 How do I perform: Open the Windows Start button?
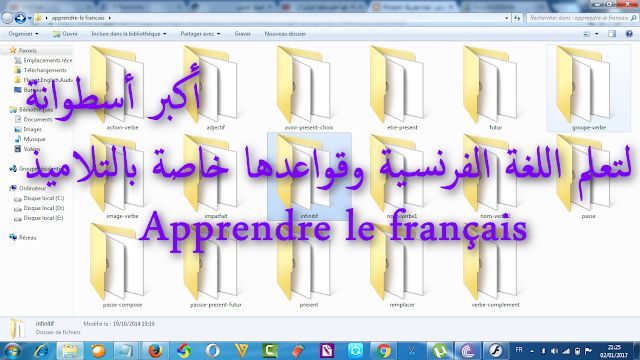(11, 351)
